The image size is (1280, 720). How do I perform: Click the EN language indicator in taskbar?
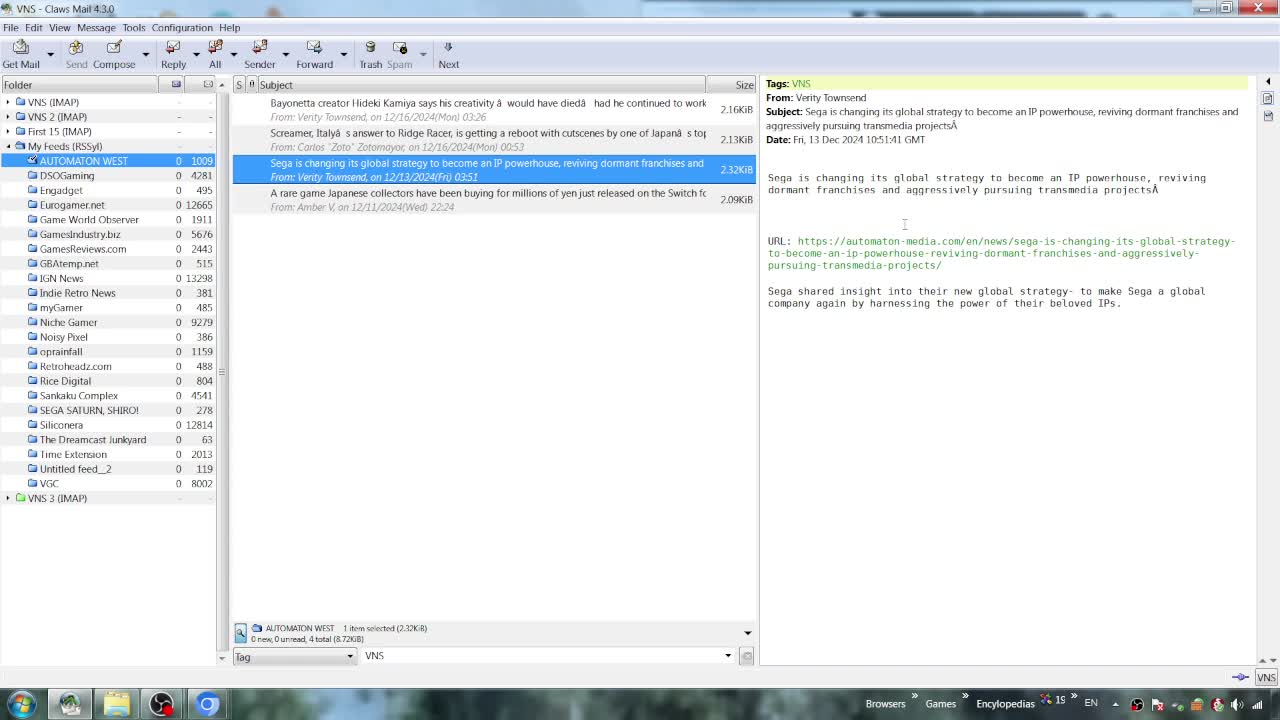pyautogui.click(x=1091, y=704)
